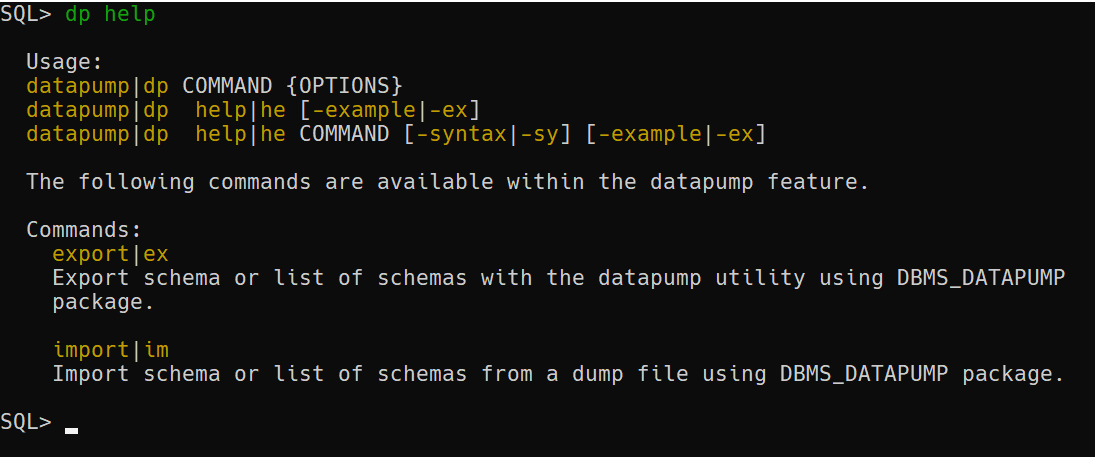Click the "Usage:" heading
Image resolution: width=1095 pixels, height=457 pixels.
point(64,62)
